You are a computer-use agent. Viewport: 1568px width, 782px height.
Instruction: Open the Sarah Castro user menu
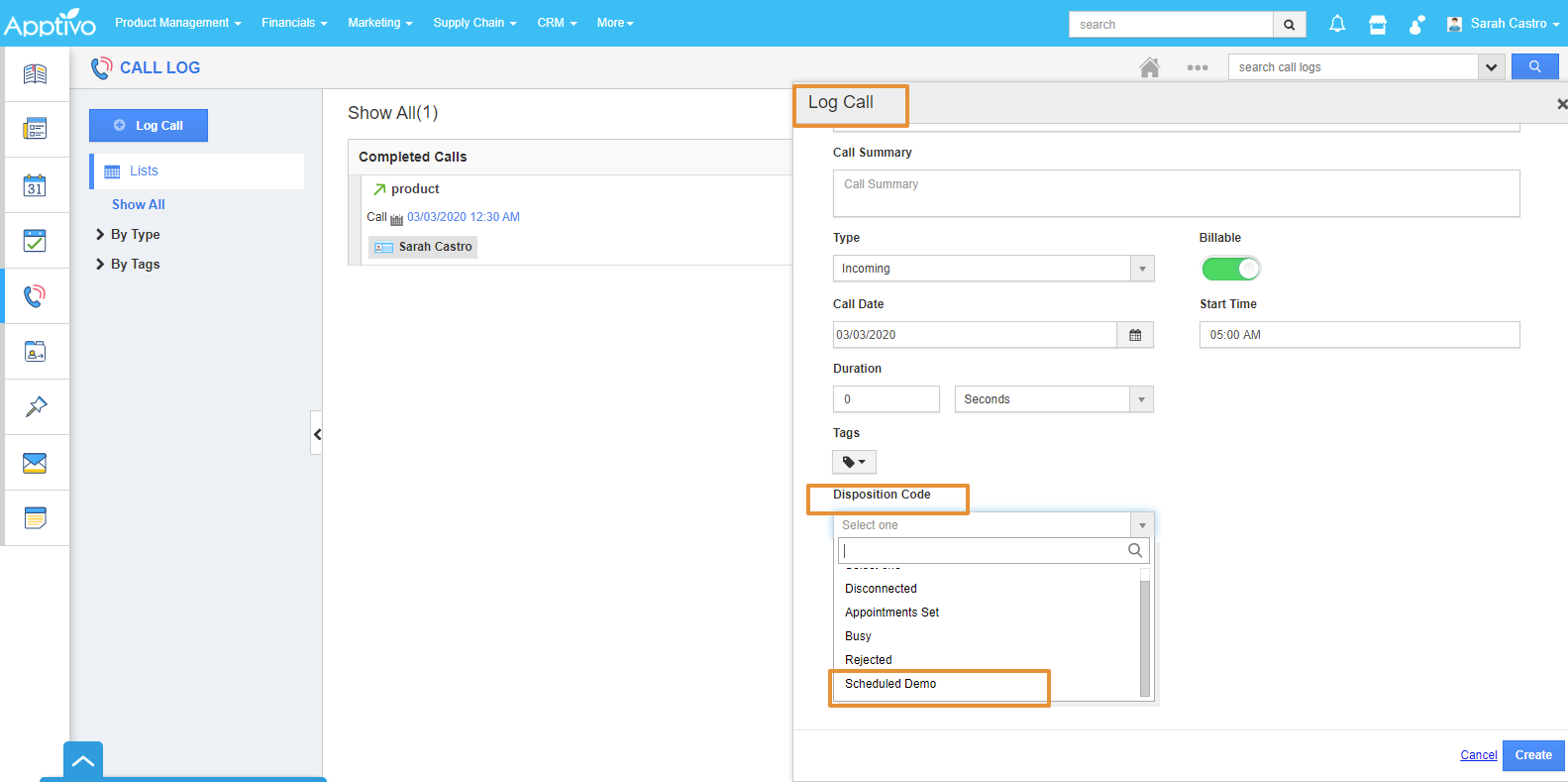[x=1503, y=24]
